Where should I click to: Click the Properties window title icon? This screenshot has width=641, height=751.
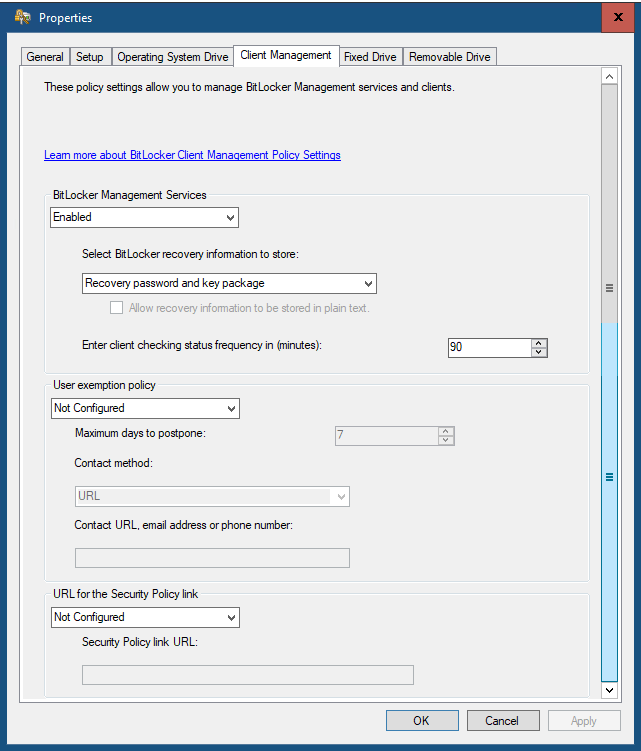(23, 17)
